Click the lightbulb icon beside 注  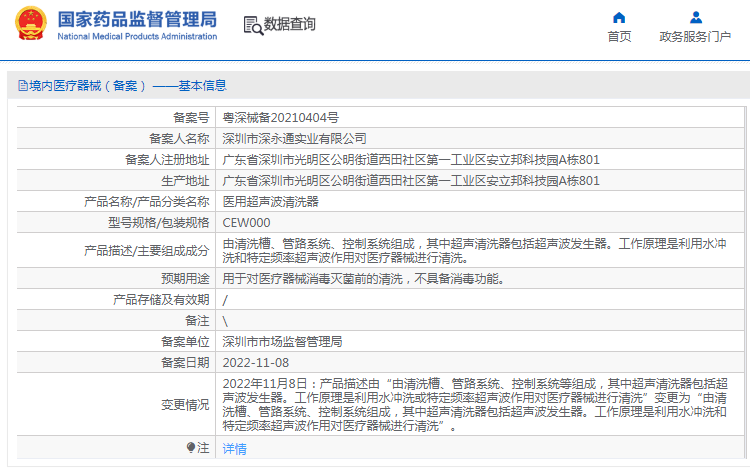(x=191, y=448)
